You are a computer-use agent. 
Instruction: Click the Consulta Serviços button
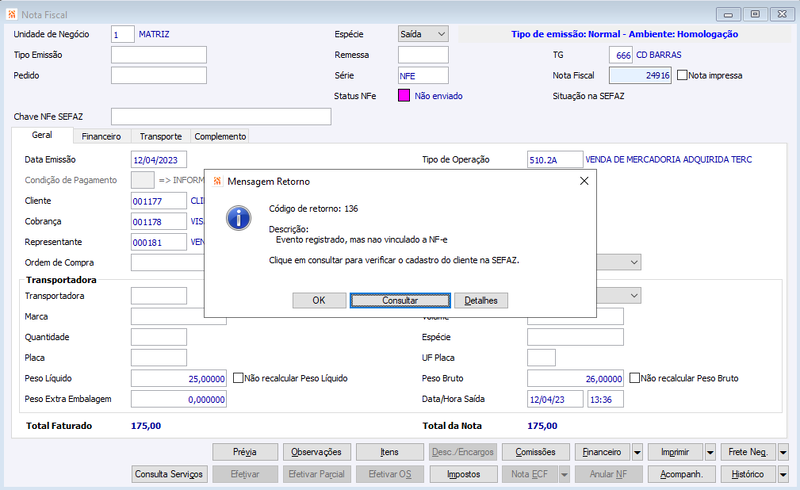(169, 474)
